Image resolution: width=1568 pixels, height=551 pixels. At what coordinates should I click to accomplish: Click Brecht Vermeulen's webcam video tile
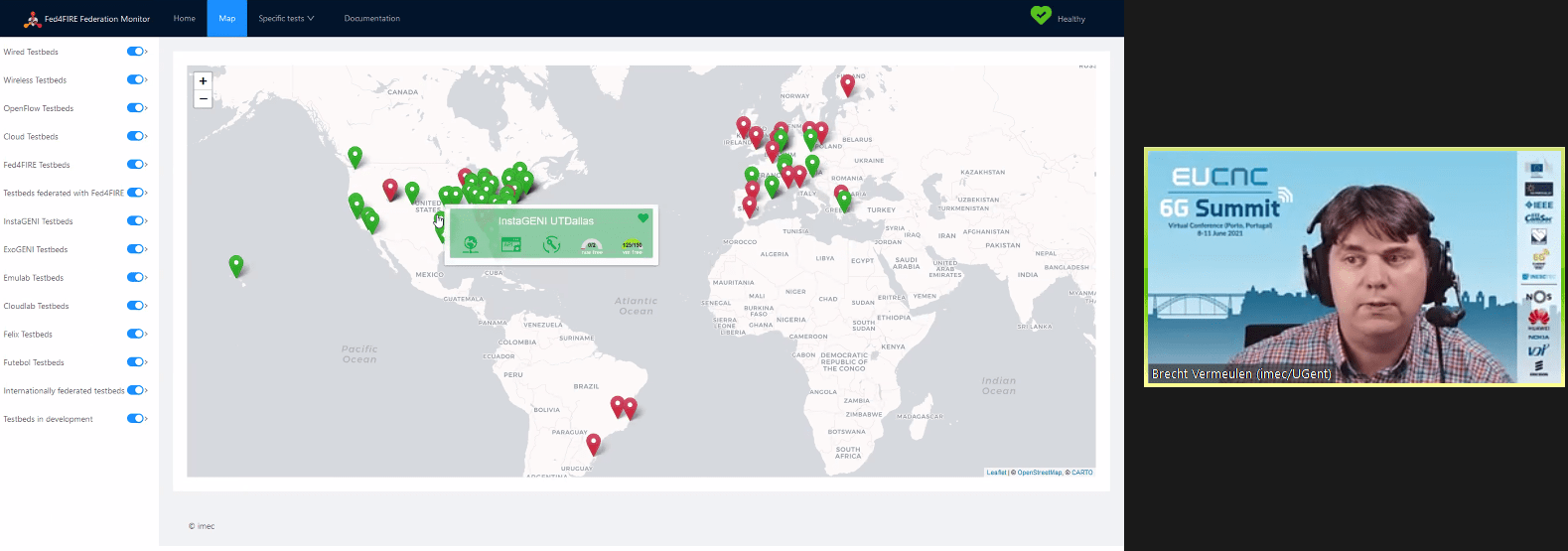coord(1354,267)
